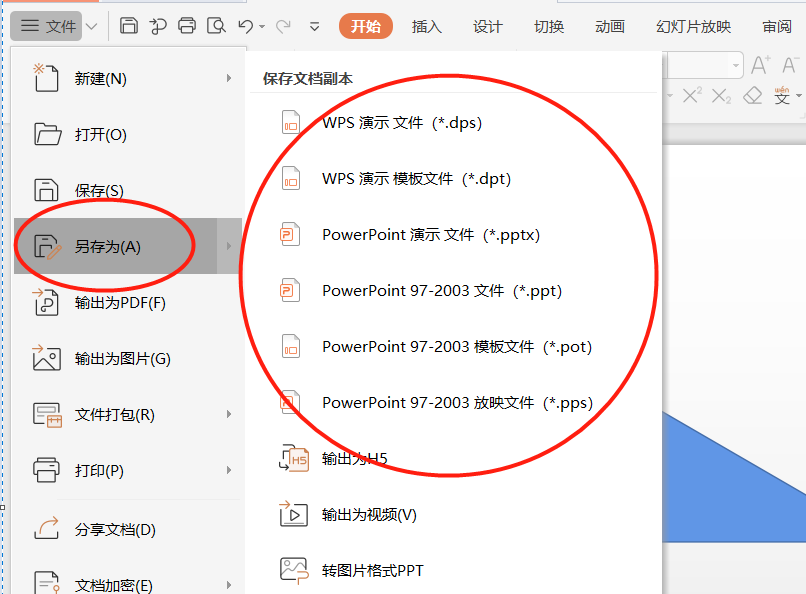This screenshot has width=806, height=594.
Task: Open the quick access toolbar customize chevron
Action: [x=314, y=26]
